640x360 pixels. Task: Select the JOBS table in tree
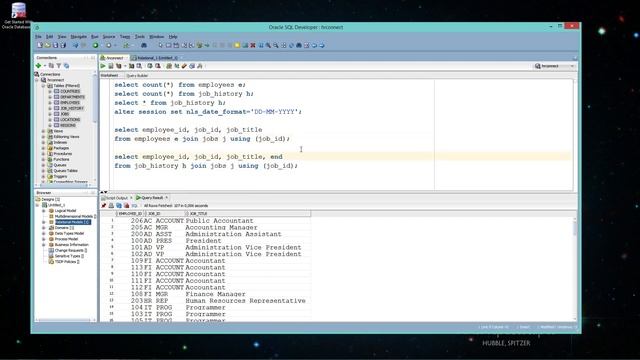pyautogui.click(x=64, y=114)
